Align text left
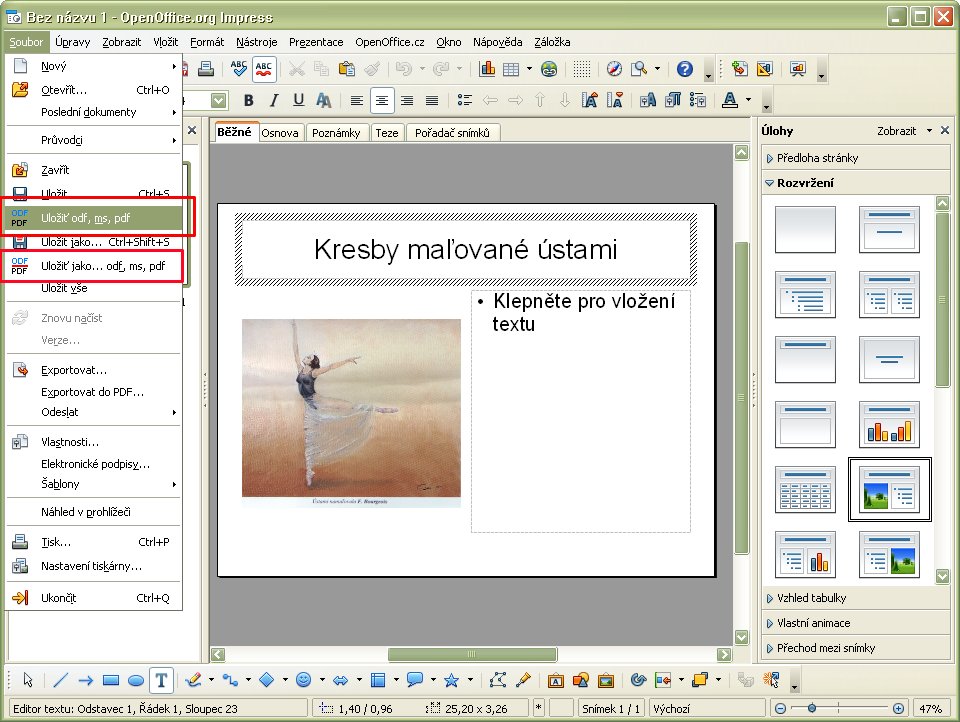The width and height of the screenshot is (960, 722). coord(356,100)
